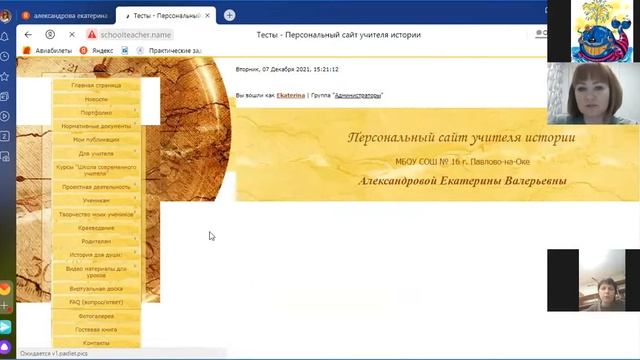Launch the purple Alice assistant icon
This screenshot has width=640, height=360.
click(5, 347)
